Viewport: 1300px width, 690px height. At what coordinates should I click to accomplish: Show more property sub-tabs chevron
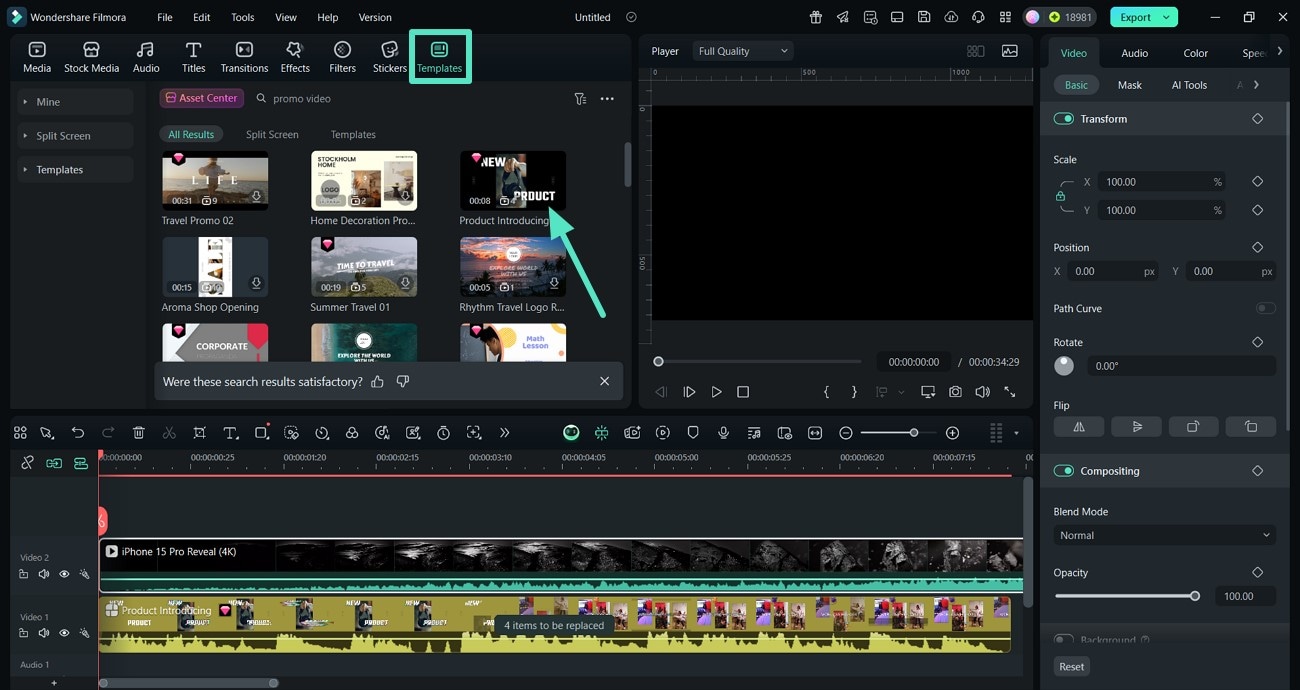point(1256,85)
